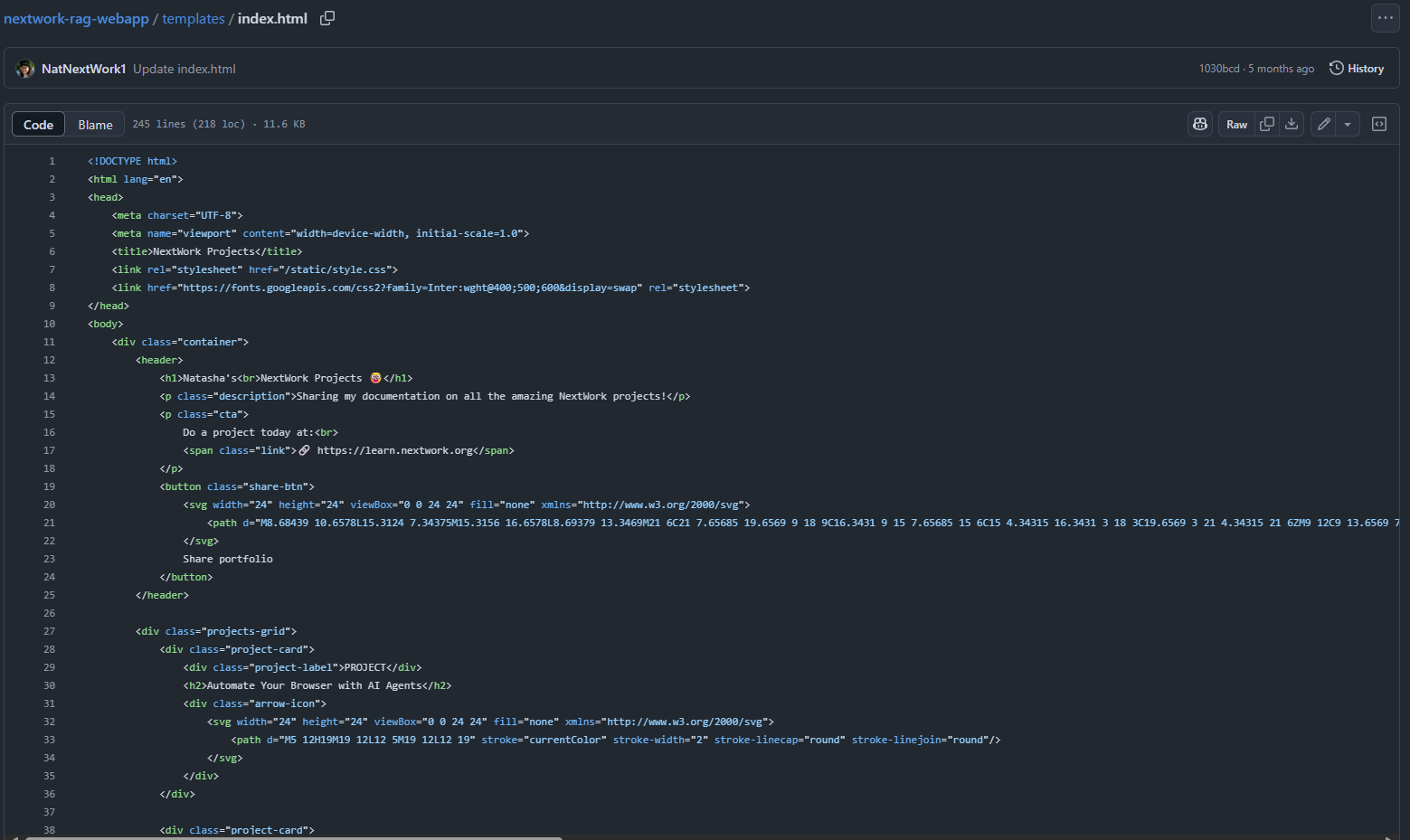
Task: Click the 'PROJECT' label text
Action: click(x=365, y=667)
